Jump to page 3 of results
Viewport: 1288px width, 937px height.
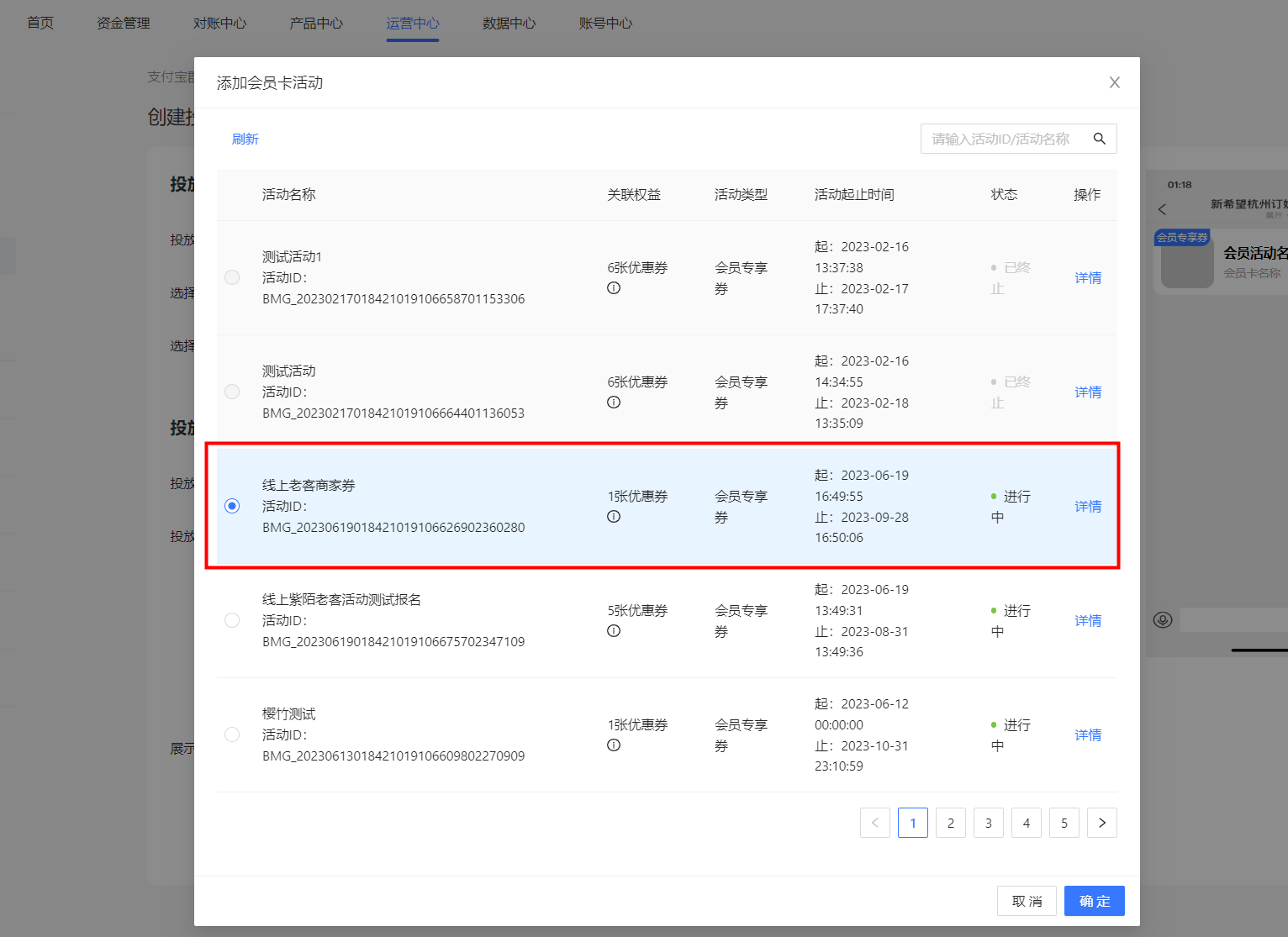click(988, 823)
